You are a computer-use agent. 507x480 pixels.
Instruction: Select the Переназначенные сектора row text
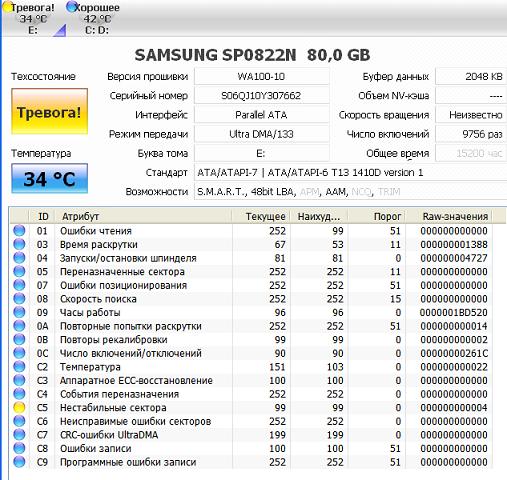click(122, 272)
